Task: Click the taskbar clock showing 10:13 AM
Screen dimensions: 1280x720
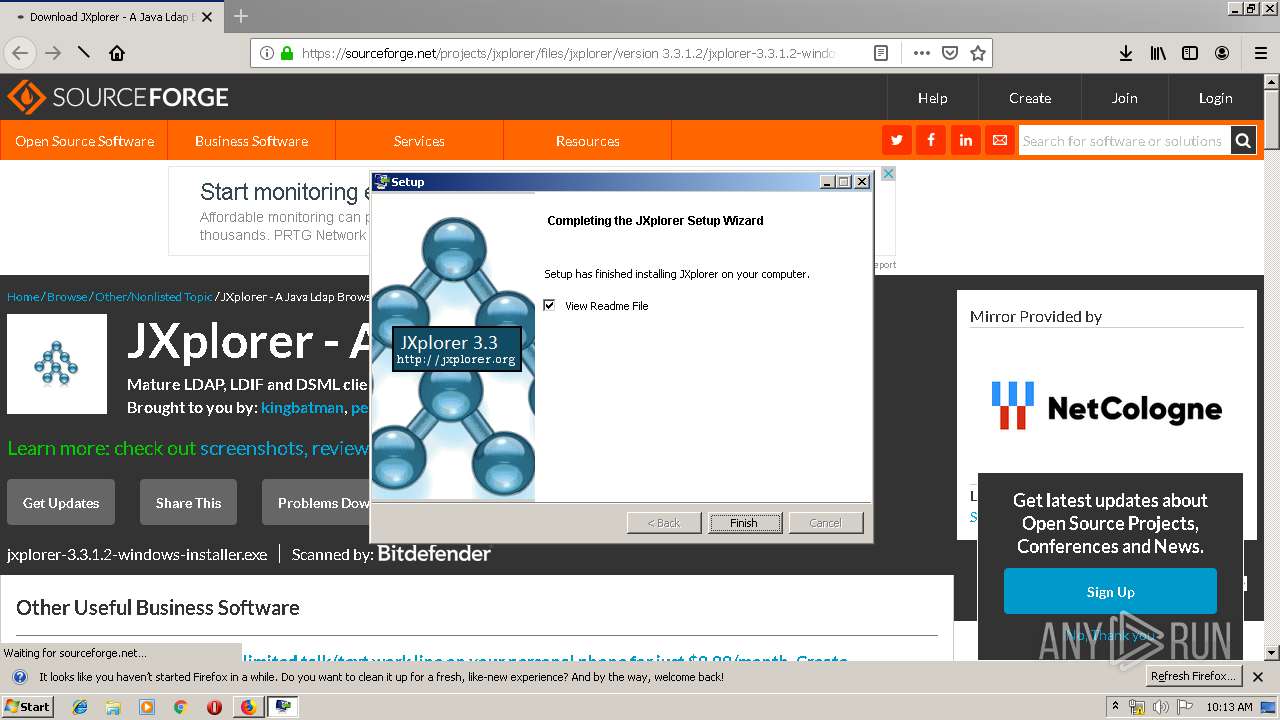Action: click(x=1229, y=706)
